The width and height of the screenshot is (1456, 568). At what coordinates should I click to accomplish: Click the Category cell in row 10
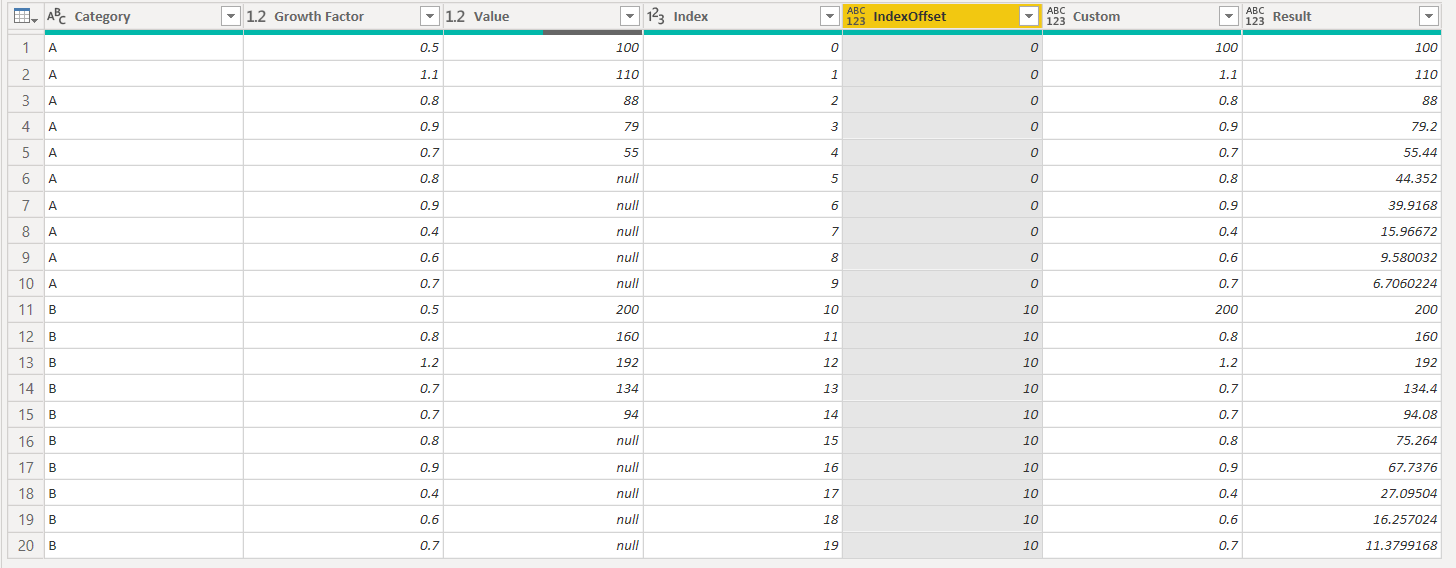pyautogui.click(x=144, y=283)
